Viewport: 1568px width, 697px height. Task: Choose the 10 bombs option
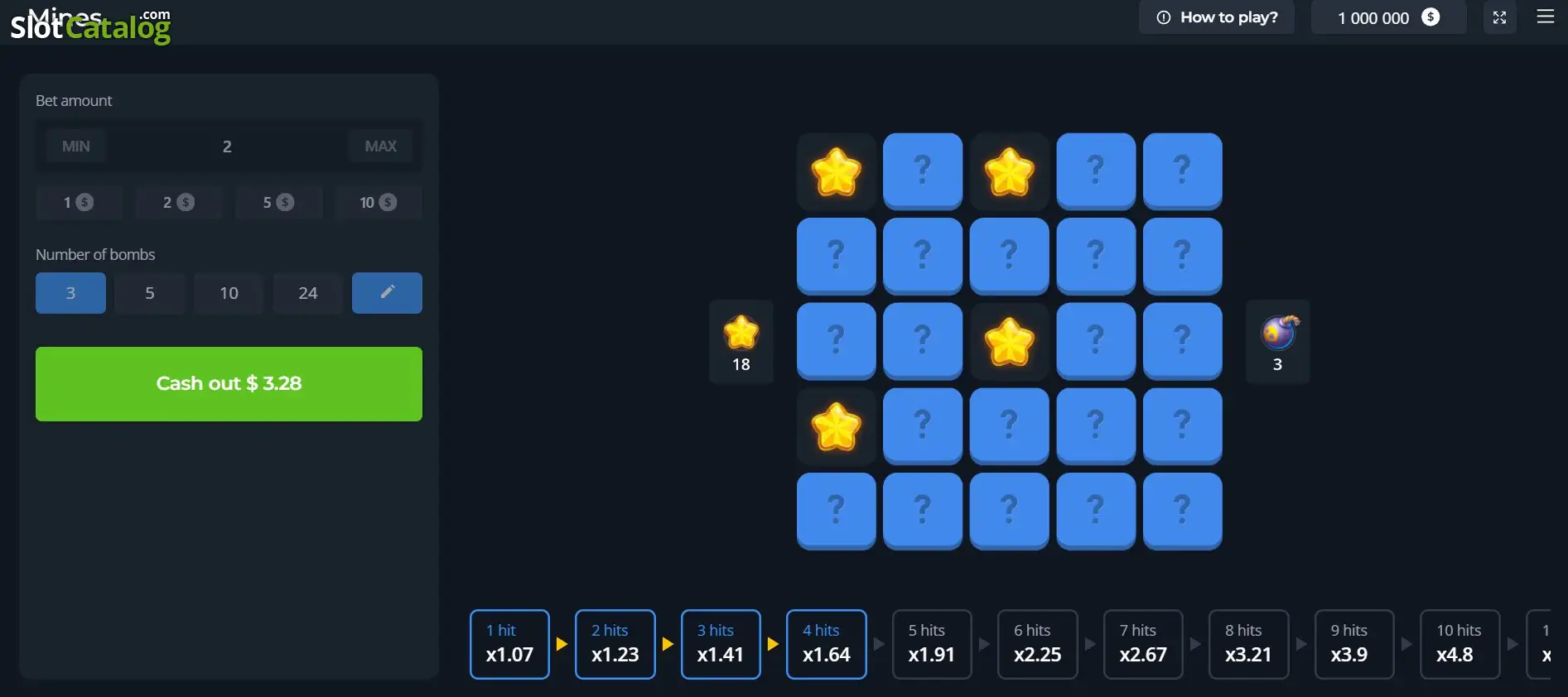229,292
